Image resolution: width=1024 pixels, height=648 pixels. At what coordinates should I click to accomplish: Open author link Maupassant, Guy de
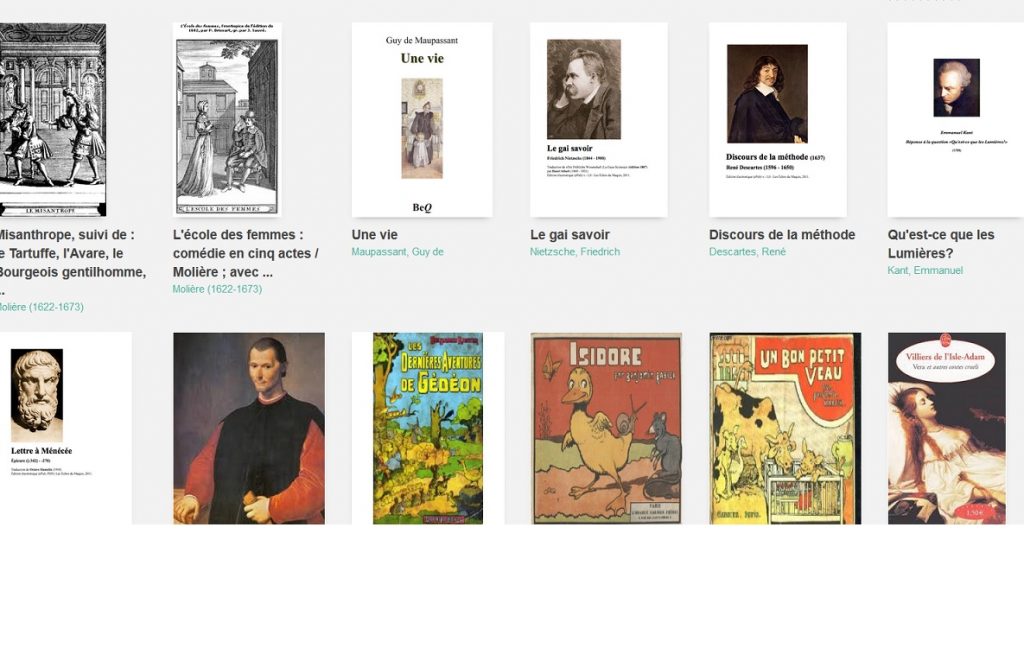(x=397, y=251)
